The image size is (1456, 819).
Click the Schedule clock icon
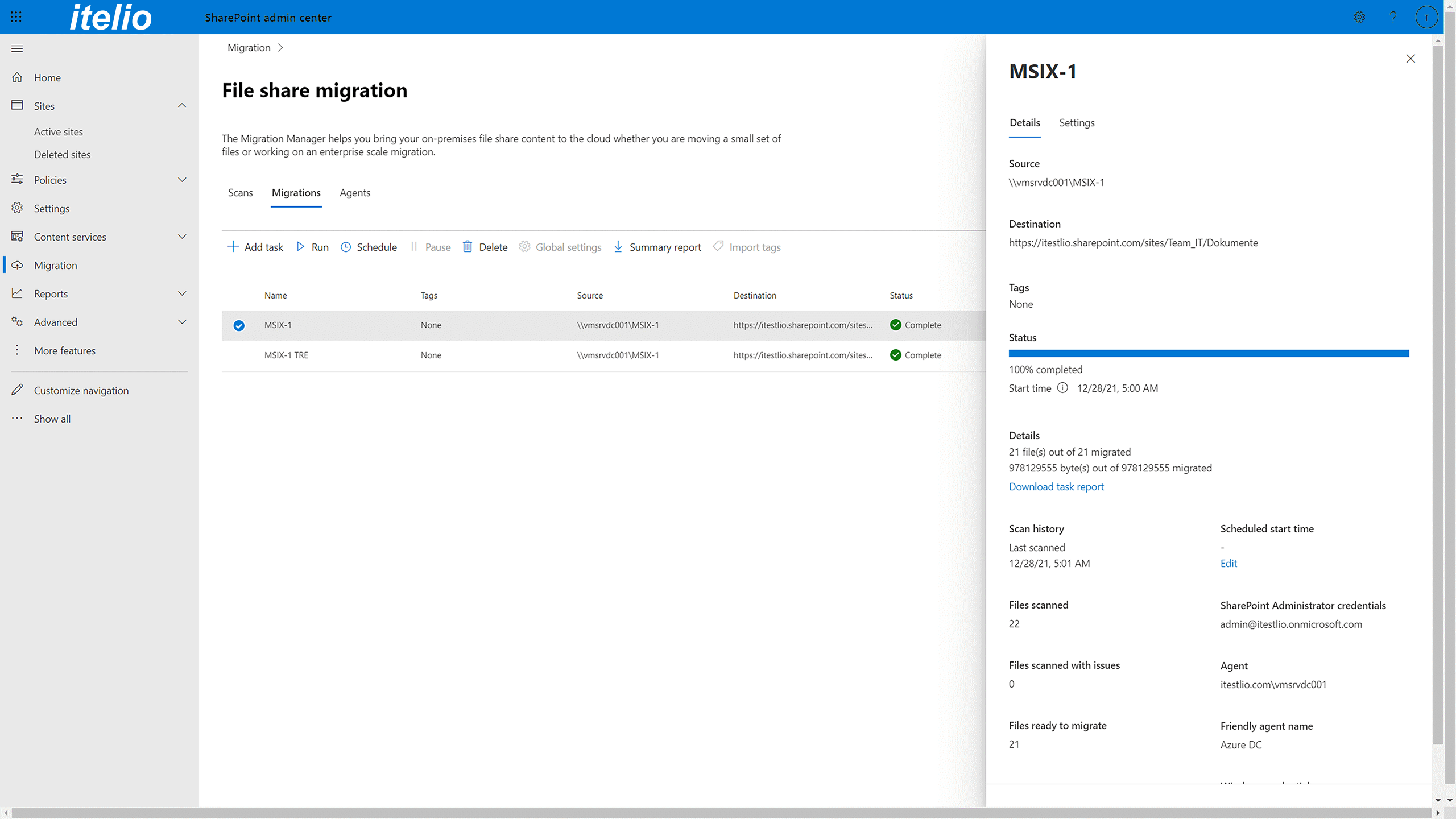pos(346,247)
